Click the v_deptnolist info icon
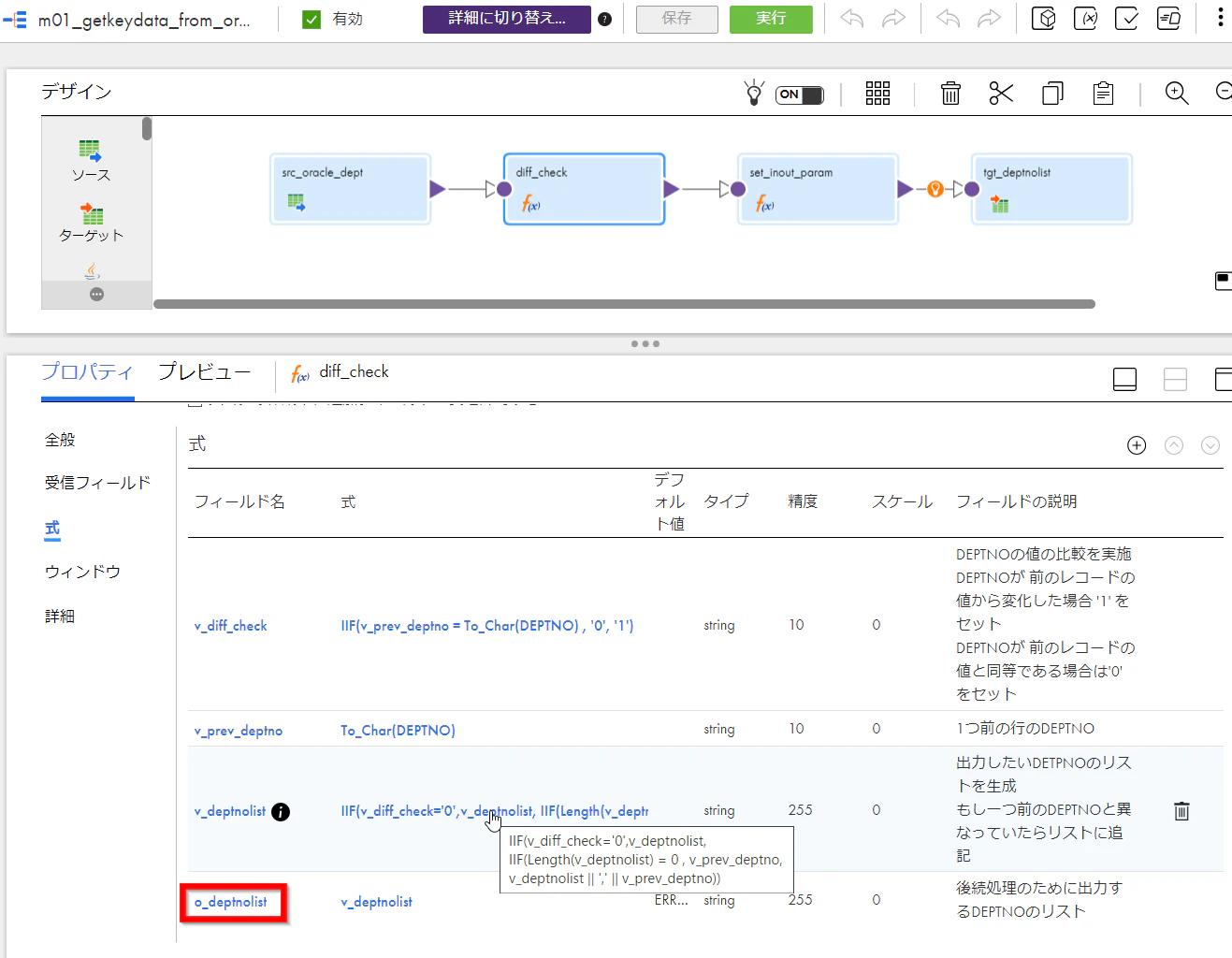This screenshot has height=958, width=1232. (x=281, y=812)
